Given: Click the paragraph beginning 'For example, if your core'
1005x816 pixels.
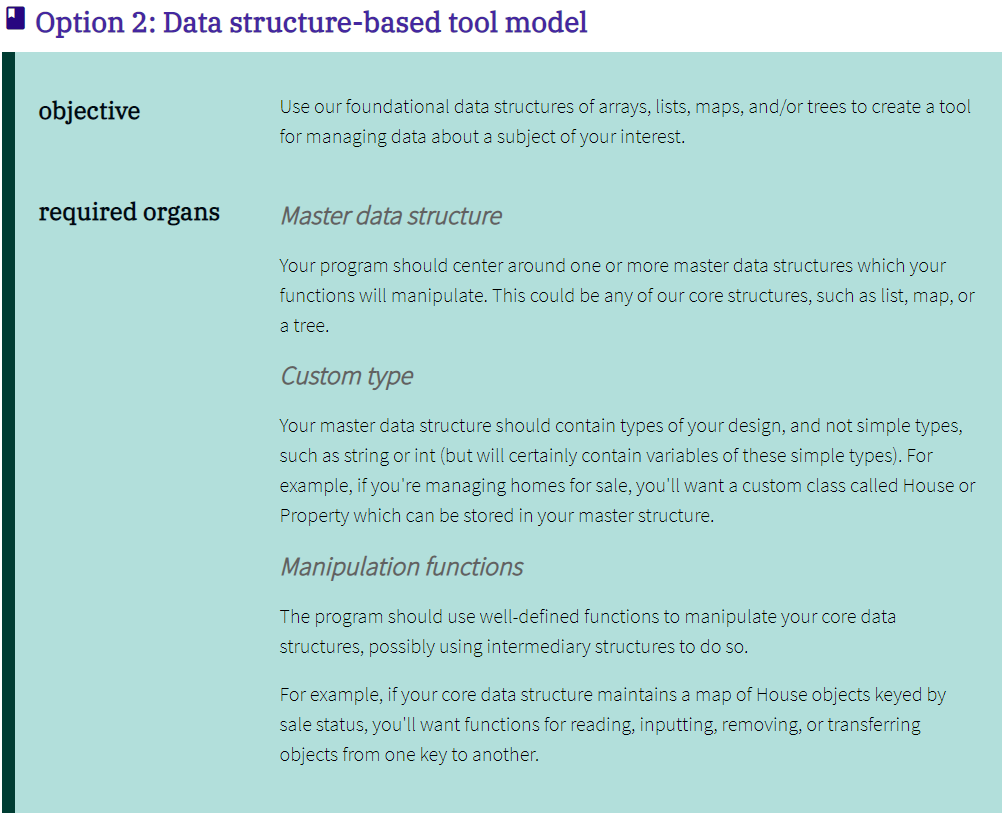Looking at the screenshot, I should pyautogui.click(x=613, y=724).
